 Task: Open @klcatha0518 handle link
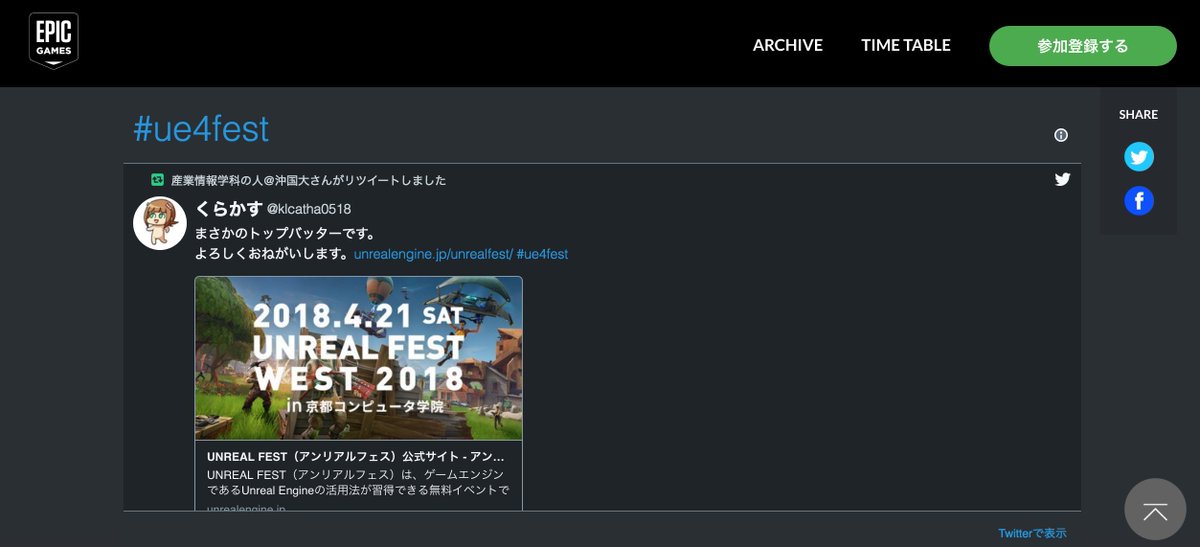(x=308, y=209)
